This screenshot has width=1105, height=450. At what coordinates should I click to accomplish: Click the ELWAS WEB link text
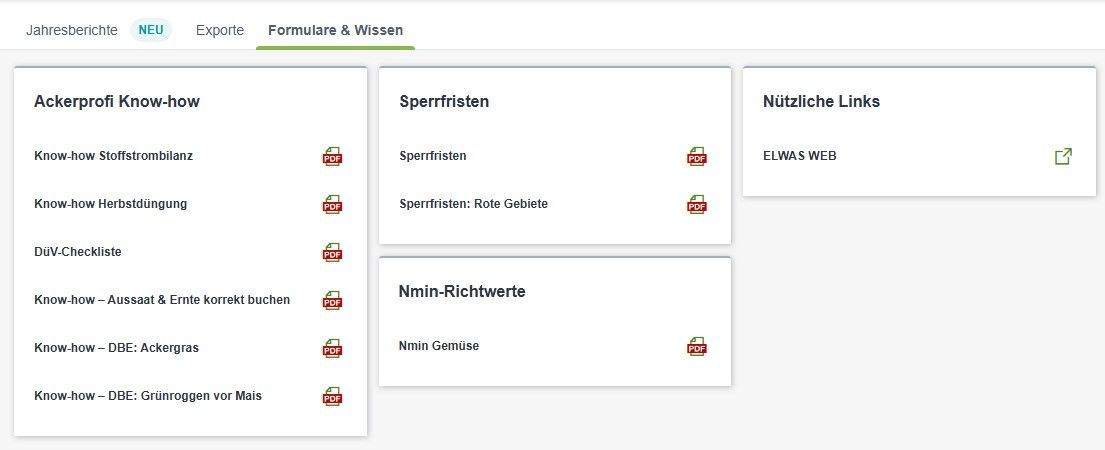tap(800, 156)
